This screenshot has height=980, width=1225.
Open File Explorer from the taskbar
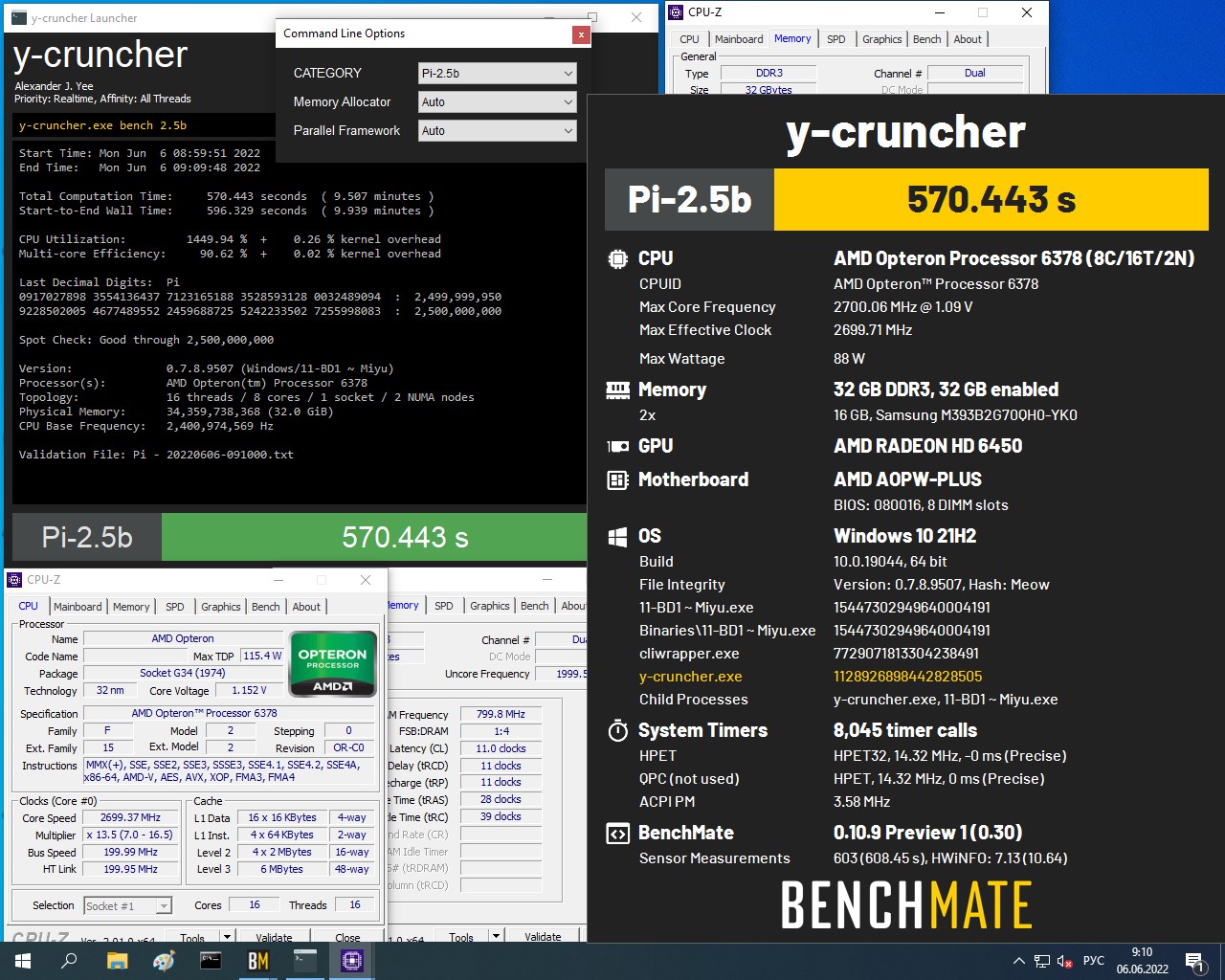pos(117,961)
